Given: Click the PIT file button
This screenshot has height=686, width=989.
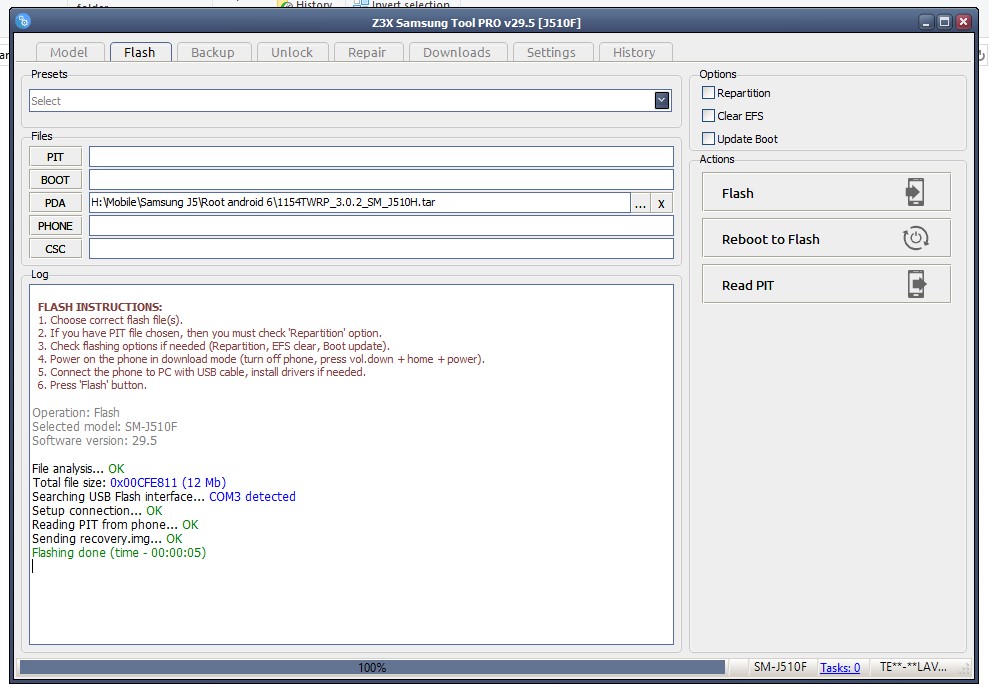Looking at the screenshot, I should pos(56,157).
